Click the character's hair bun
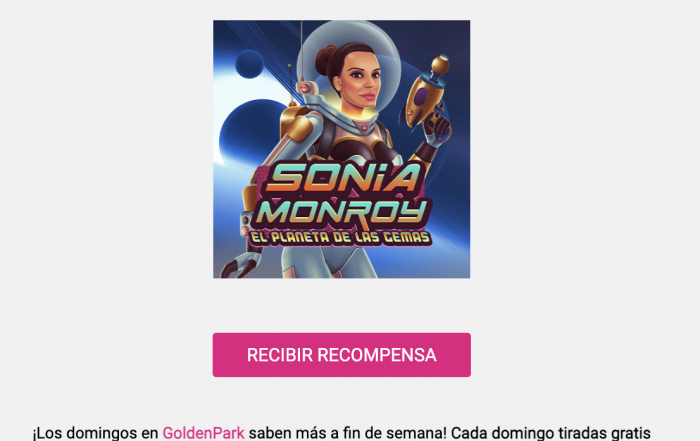 pyautogui.click(x=325, y=60)
